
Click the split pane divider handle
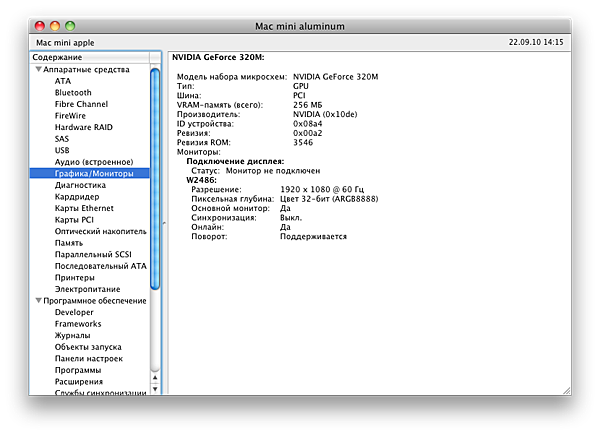(x=165, y=223)
